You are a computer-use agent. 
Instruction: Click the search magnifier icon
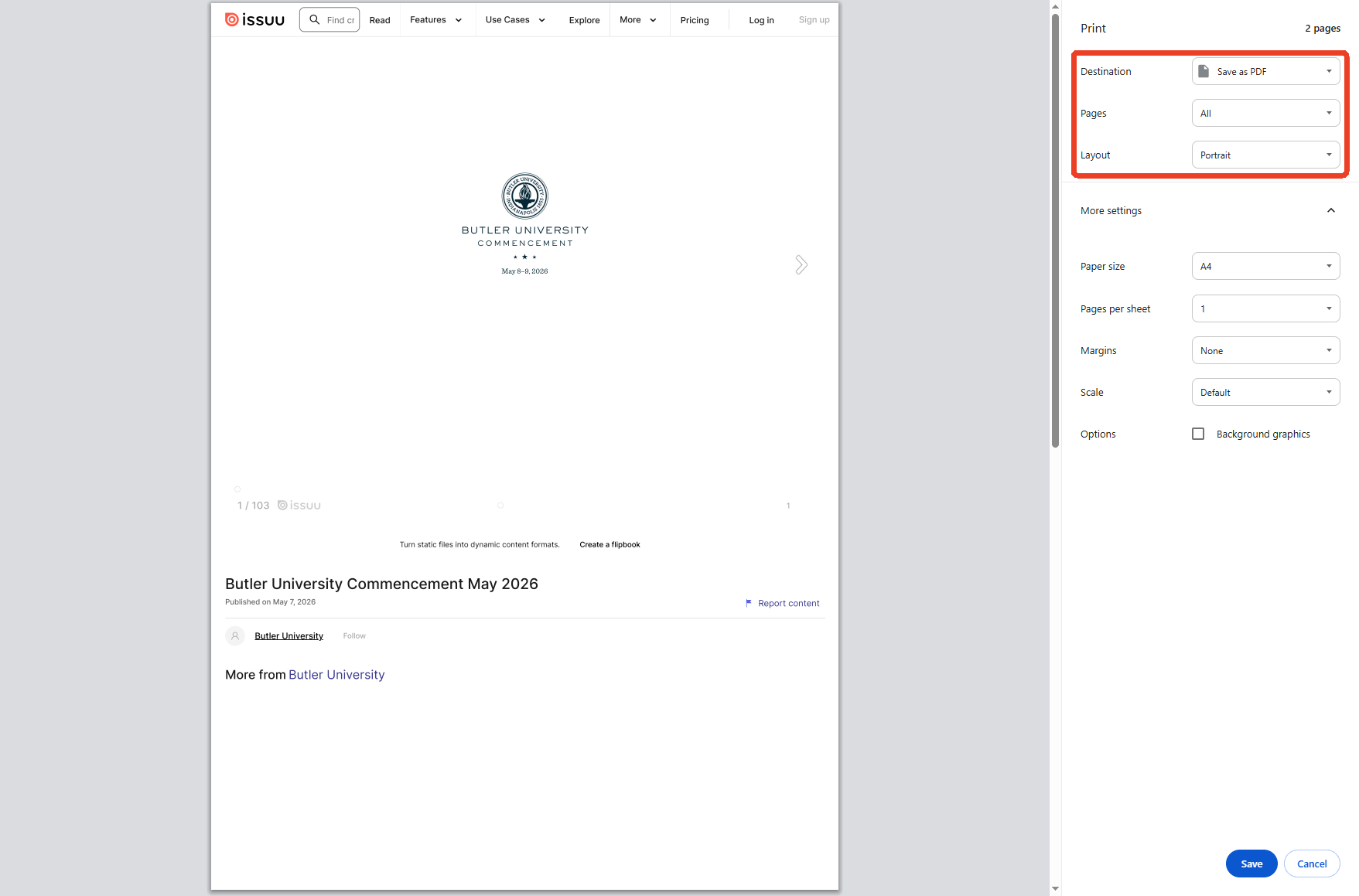pos(314,19)
